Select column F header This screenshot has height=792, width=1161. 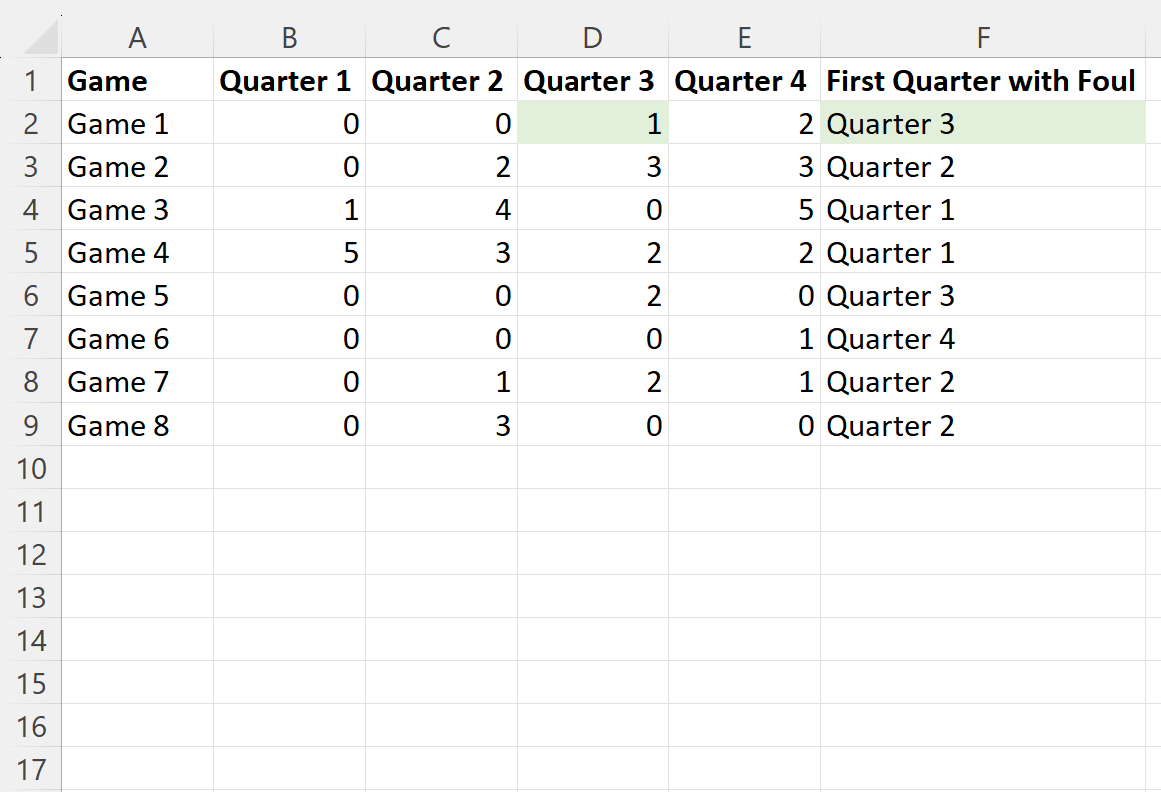click(x=983, y=38)
